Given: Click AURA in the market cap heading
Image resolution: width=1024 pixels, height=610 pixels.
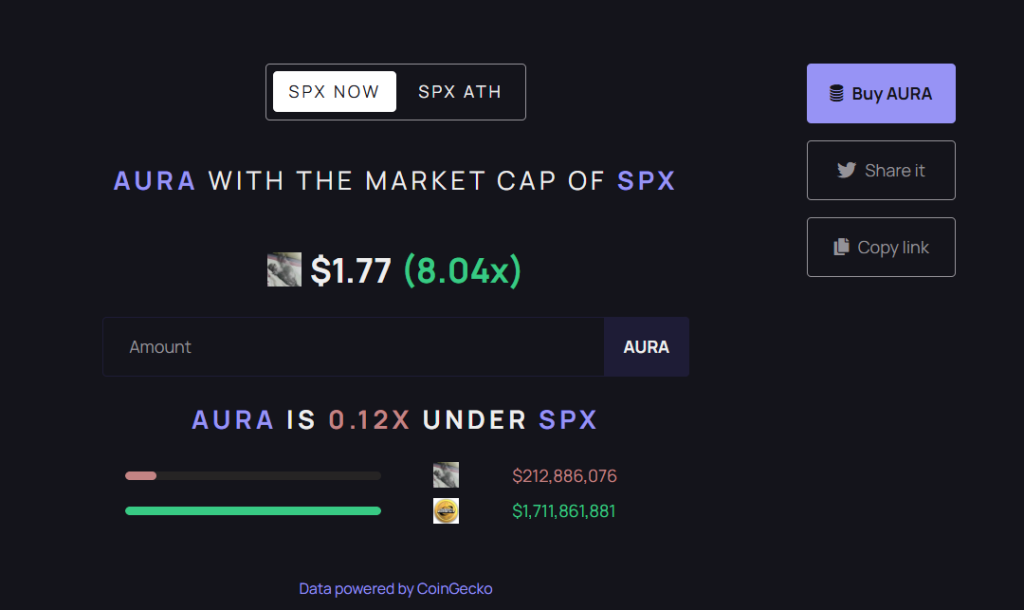Looking at the screenshot, I should pyautogui.click(x=155, y=181).
